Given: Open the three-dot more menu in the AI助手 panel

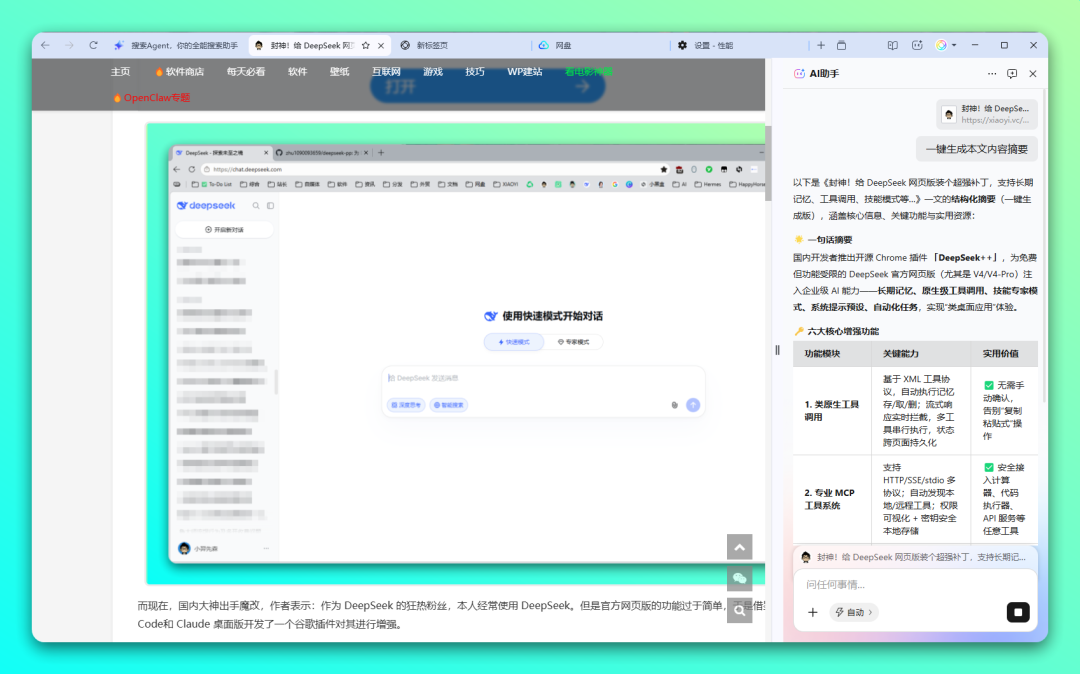Looking at the screenshot, I should 992,74.
